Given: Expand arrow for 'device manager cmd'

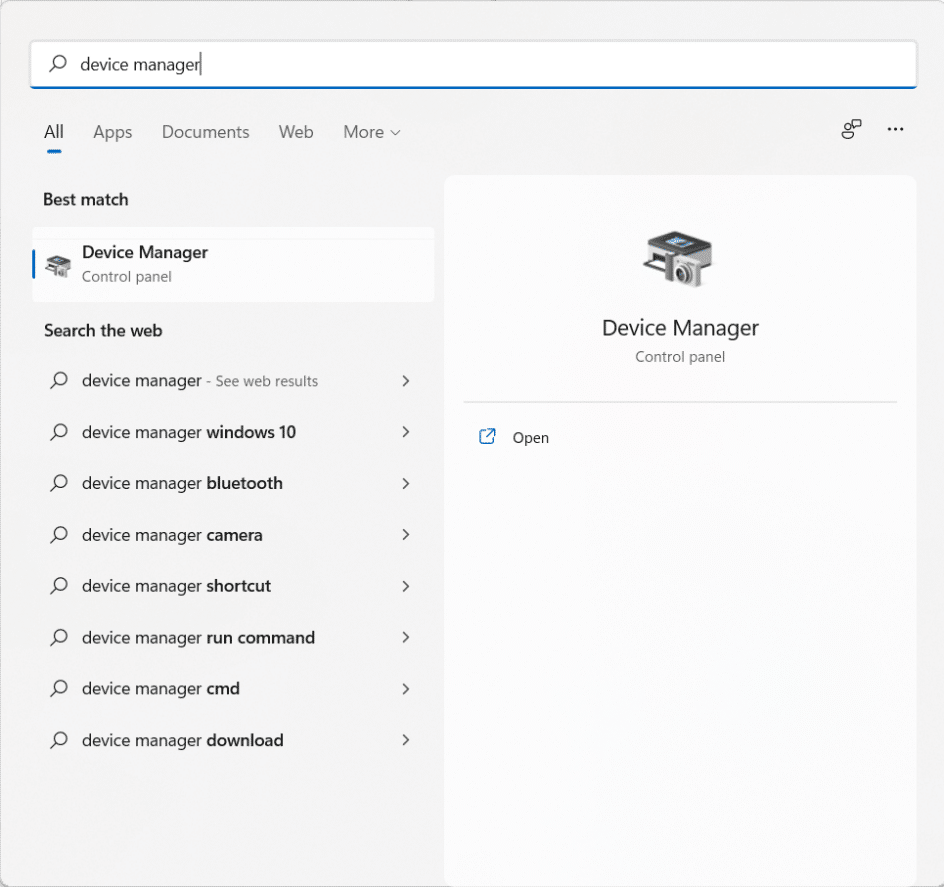Looking at the screenshot, I should 405,688.
